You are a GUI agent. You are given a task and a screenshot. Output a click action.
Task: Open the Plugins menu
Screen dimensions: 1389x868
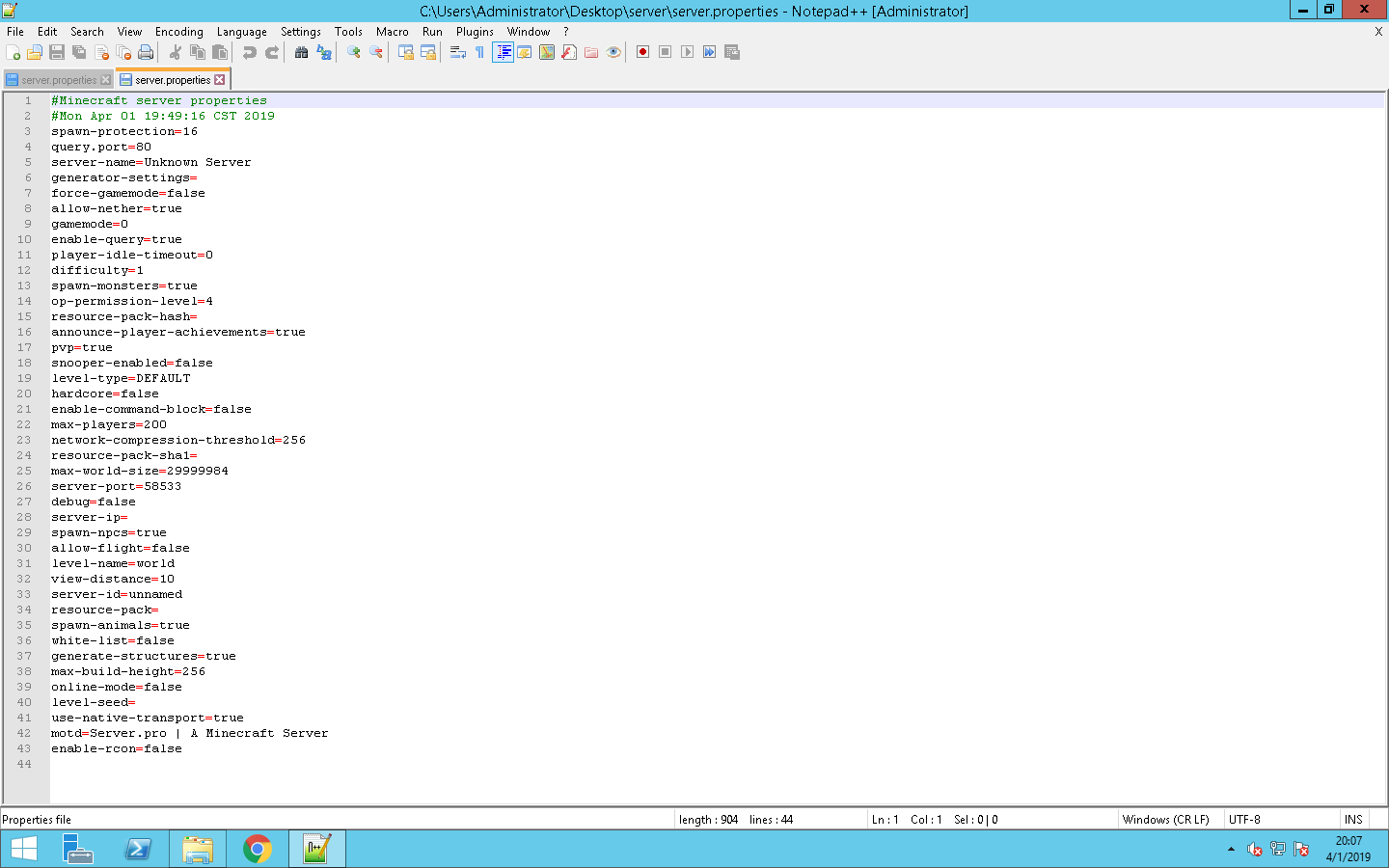(x=475, y=32)
